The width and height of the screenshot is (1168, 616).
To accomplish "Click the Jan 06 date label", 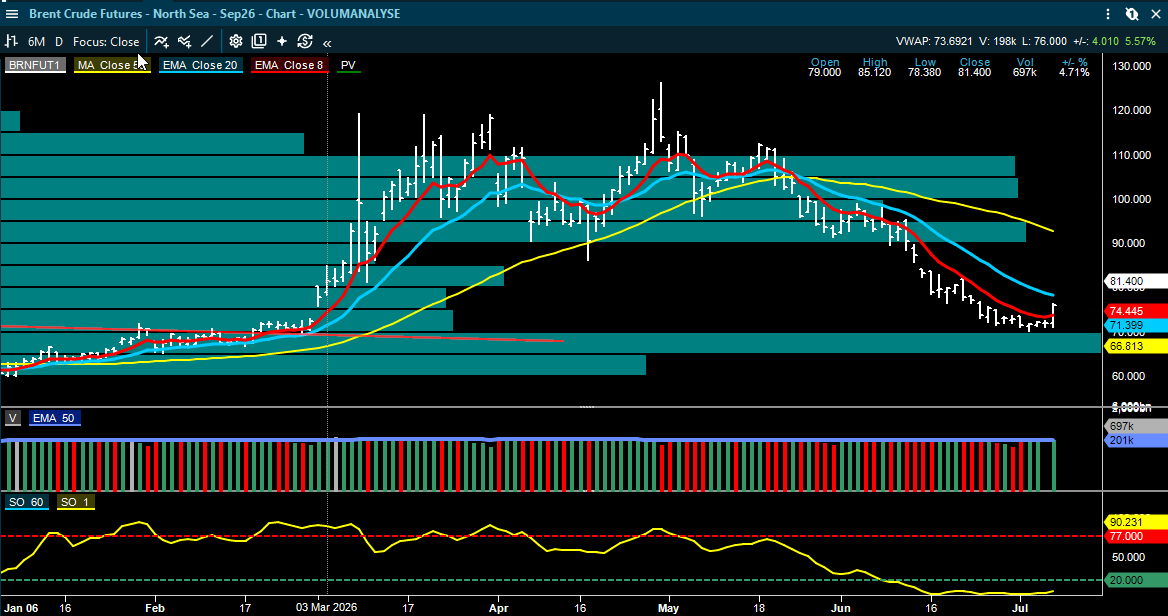I will (20, 607).
